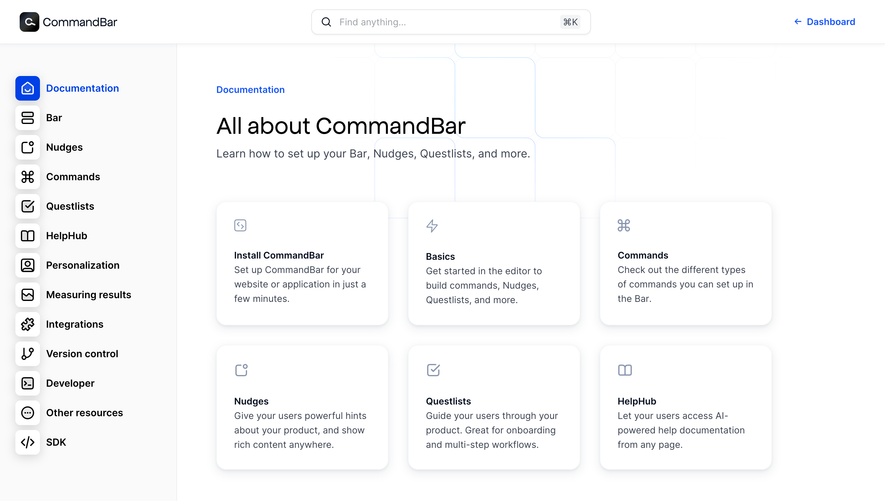885x502 pixels.
Task: Open Documentation label in sidebar
Action: [82, 88]
